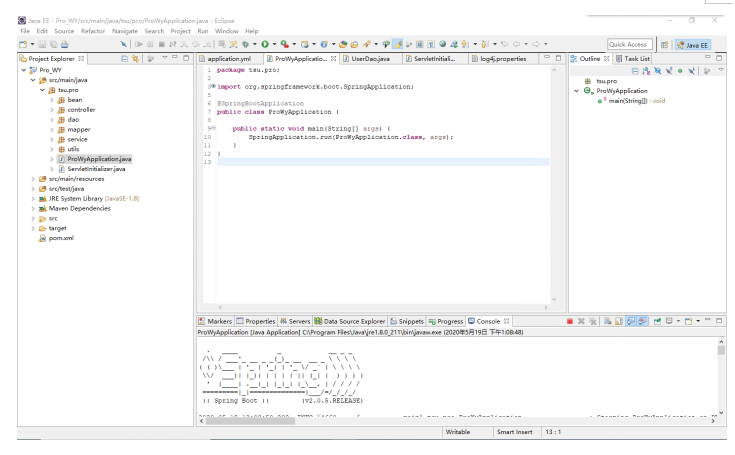Open the Debug button dropdown arrow
Viewport: 735px width, 455px height.
point(255,44)
